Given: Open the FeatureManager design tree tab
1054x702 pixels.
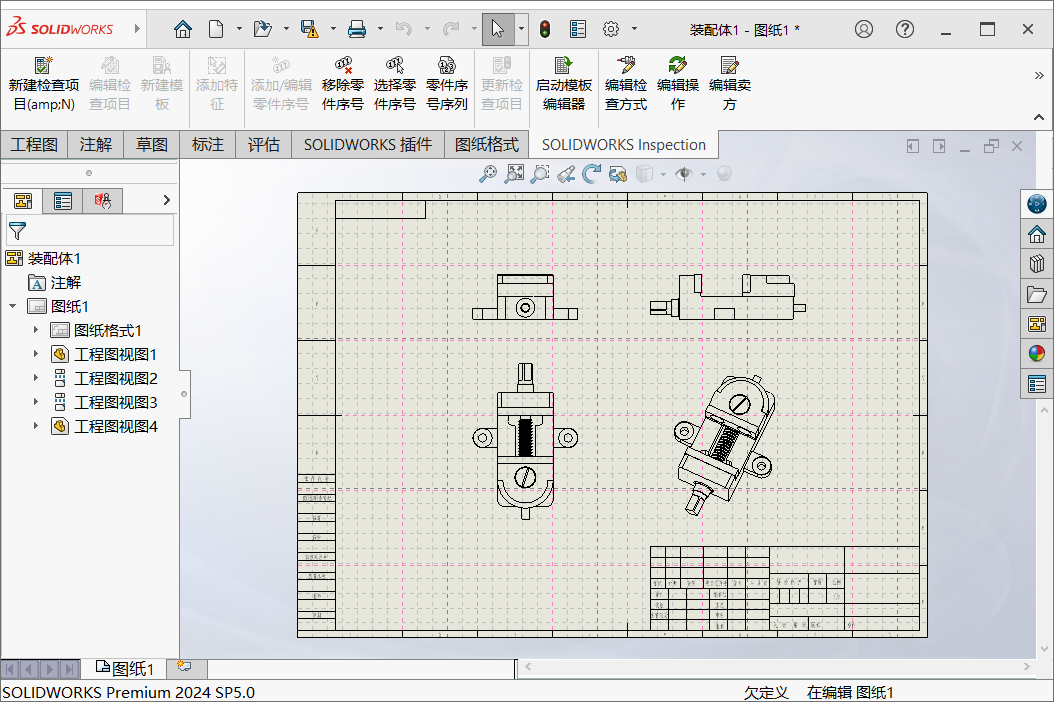Looking at the screenshot, I should tap(23, 200).
